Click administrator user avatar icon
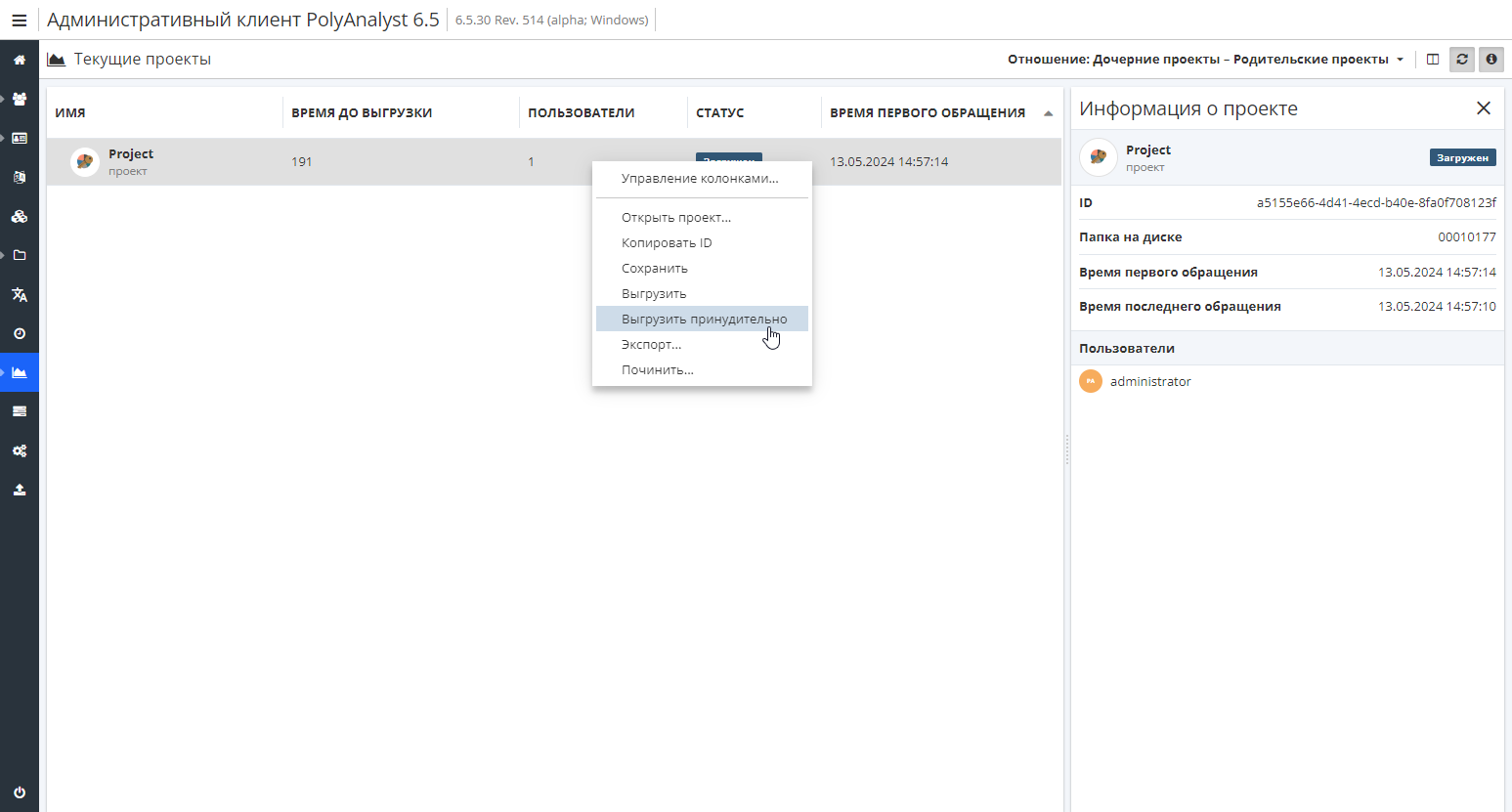 [1091, 381]
